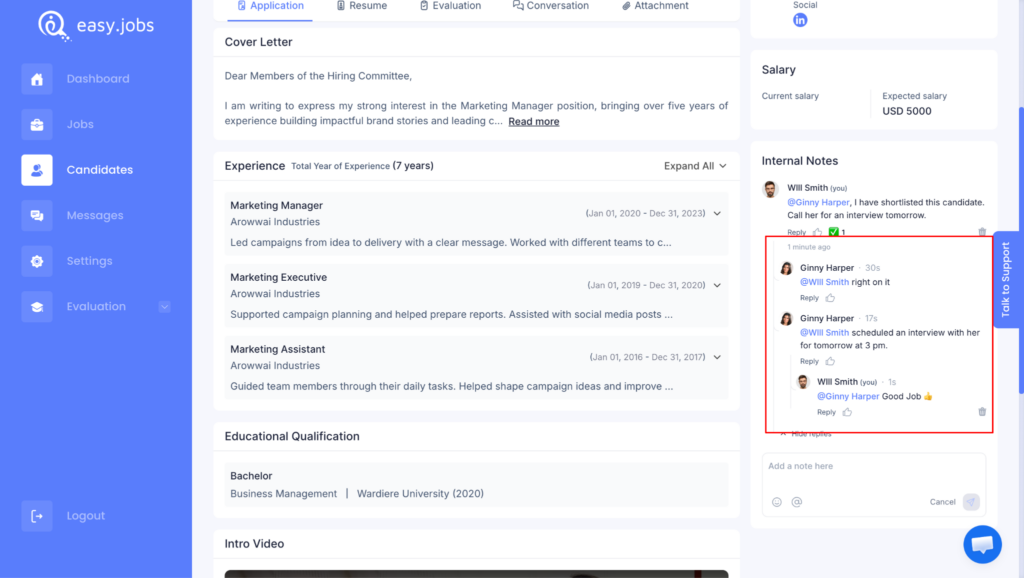Image resolution: width=1024 pixels, height=578 pixels.
Task: Click the 'Bachelor' qualification text
Action: click(251, 476)
